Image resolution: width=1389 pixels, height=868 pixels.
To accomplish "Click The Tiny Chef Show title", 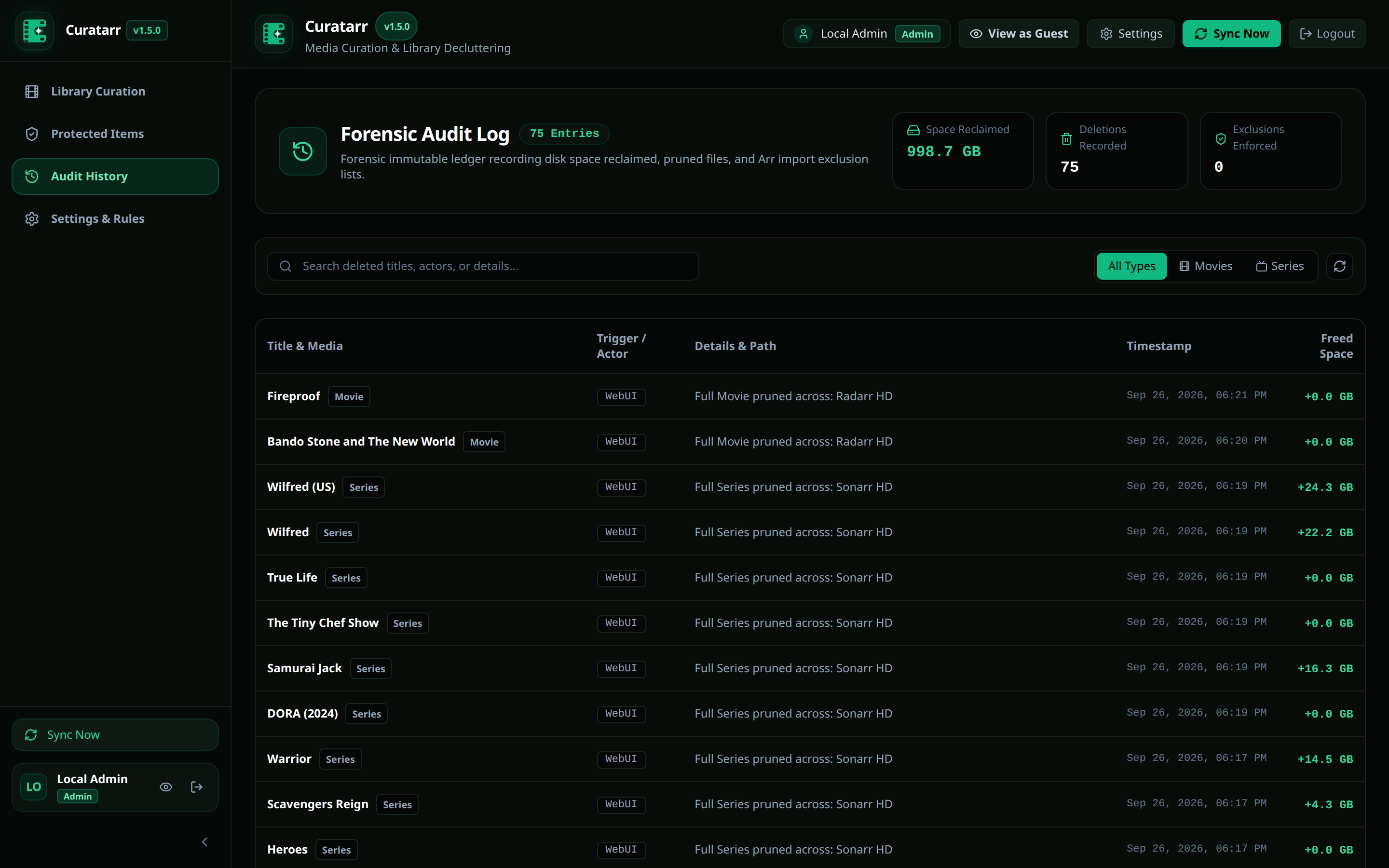I will click(323, 623).
